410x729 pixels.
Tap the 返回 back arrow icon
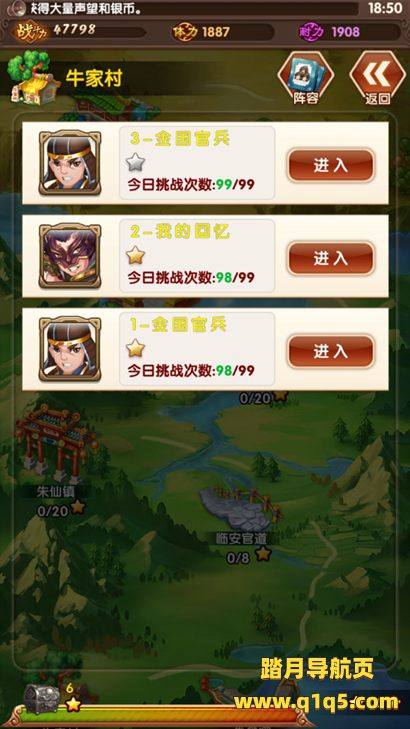[377, 77]
